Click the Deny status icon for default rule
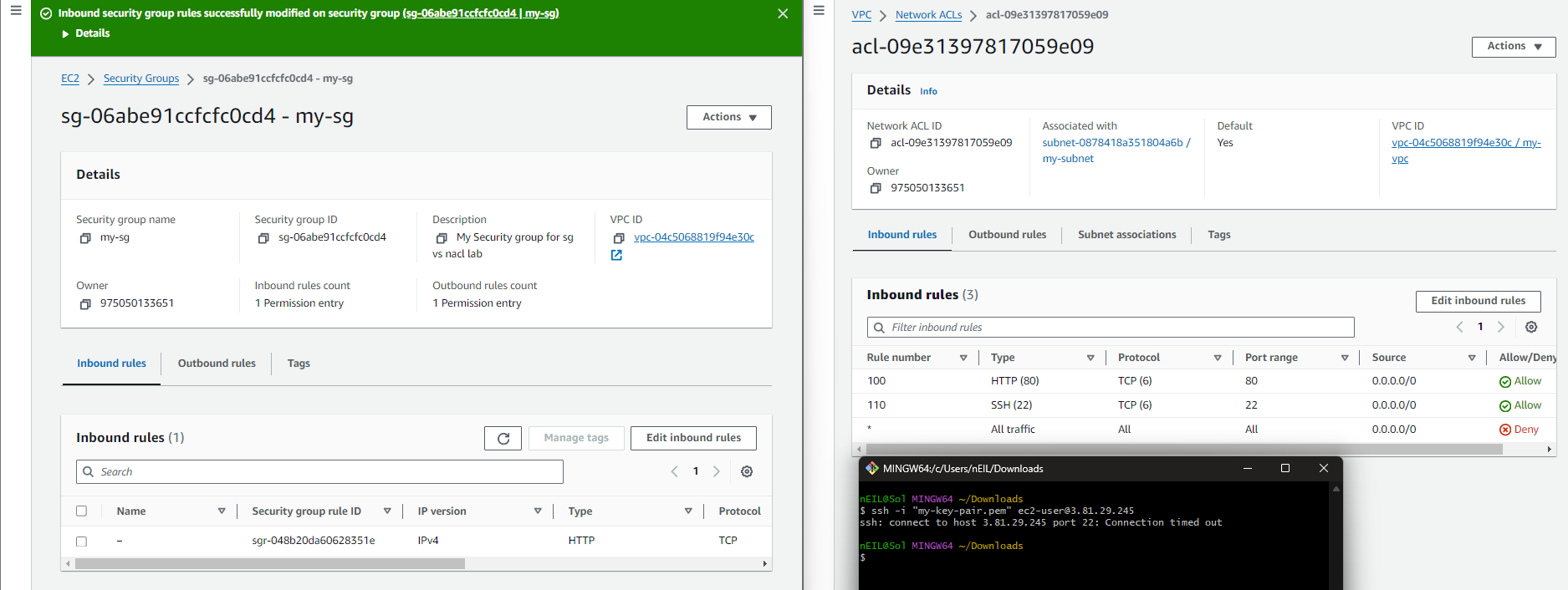Viewport: 1568px width, 590px height. pyautogui.click(x=1505, y=430)
